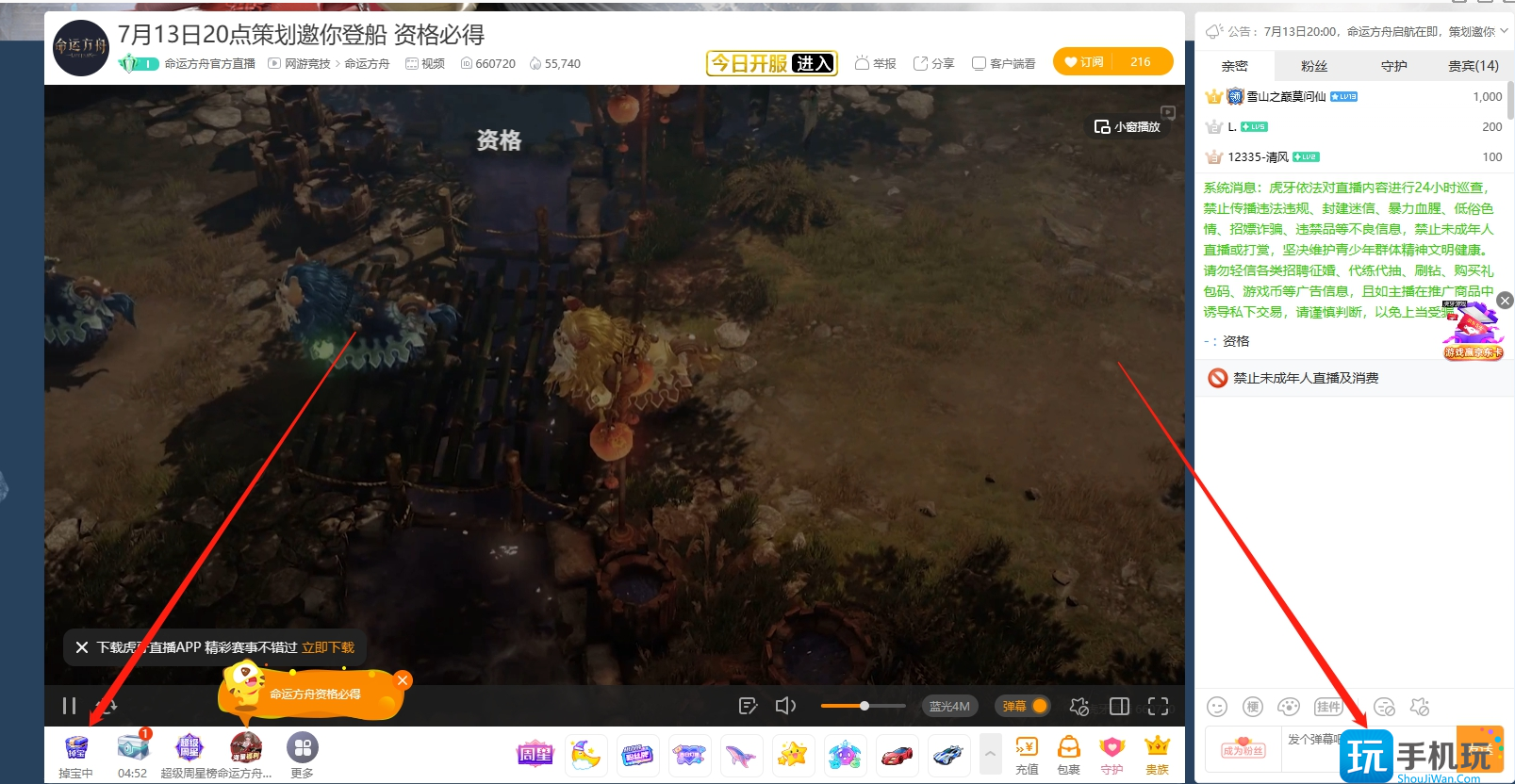Adjust the orange volume slider
Image resolution: width=1515 pixels, height=784 pixels.
click(864, 706)
